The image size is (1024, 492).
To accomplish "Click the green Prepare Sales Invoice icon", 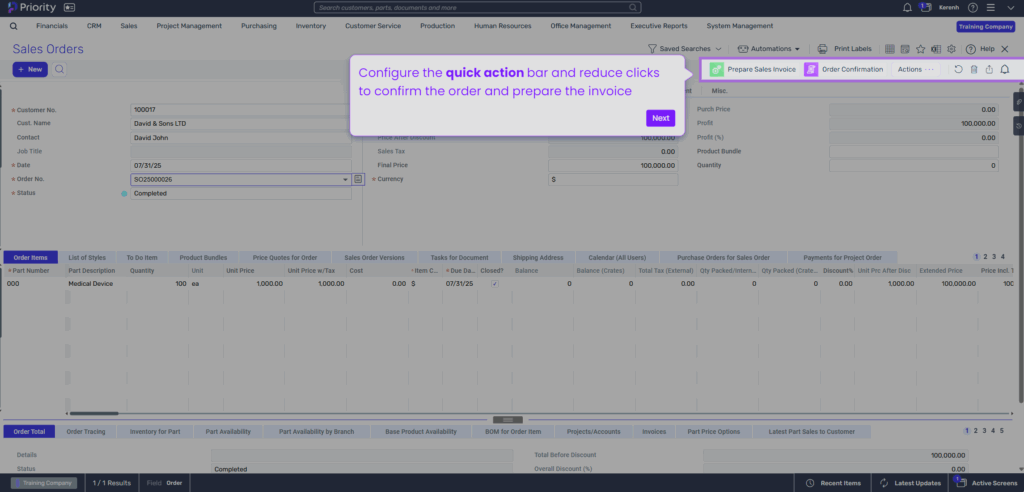I will [717, 69].
